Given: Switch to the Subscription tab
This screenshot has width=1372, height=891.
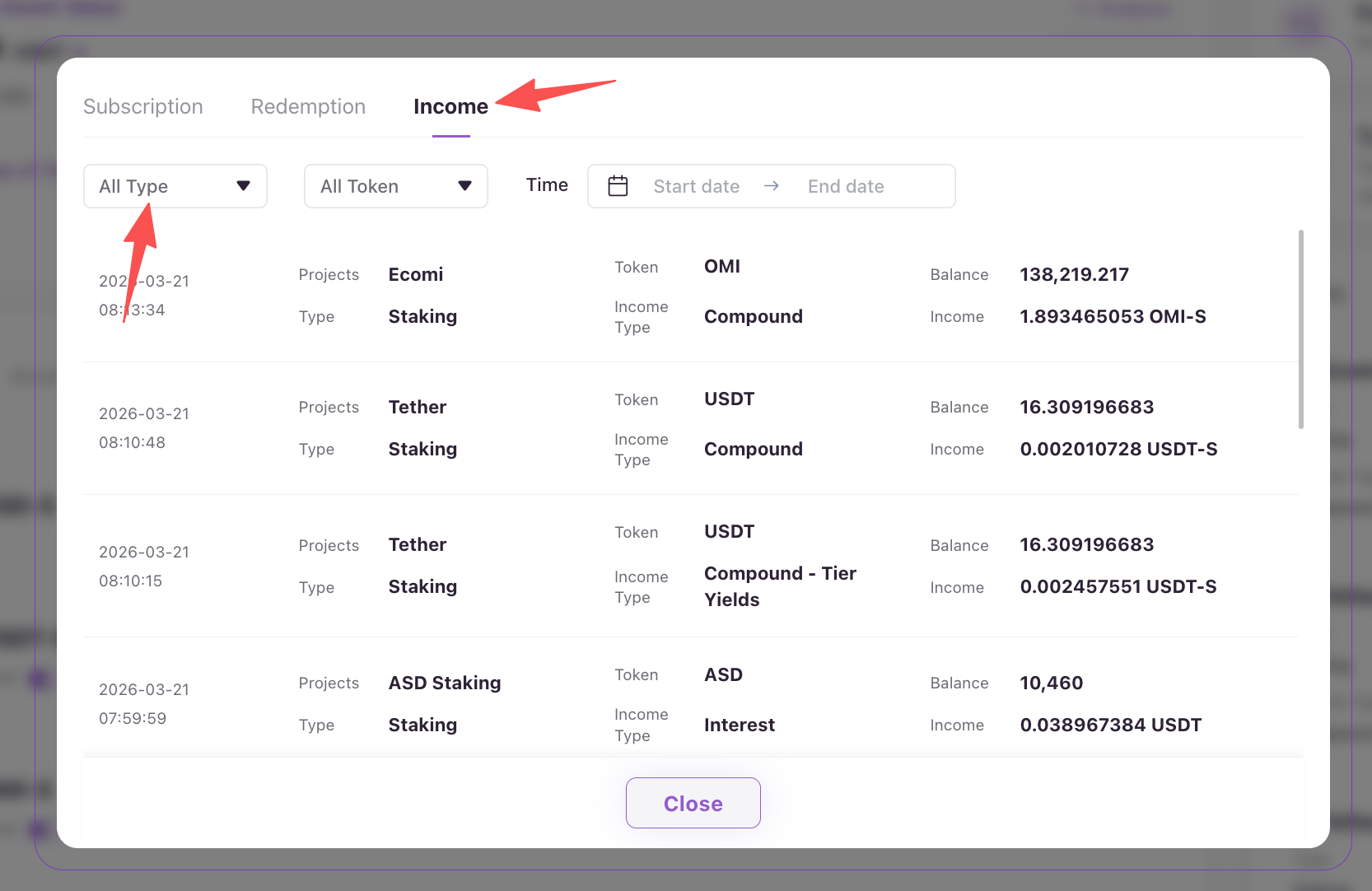Looking at the screenshot, I should pyautogui.click(x=143, y=107).
